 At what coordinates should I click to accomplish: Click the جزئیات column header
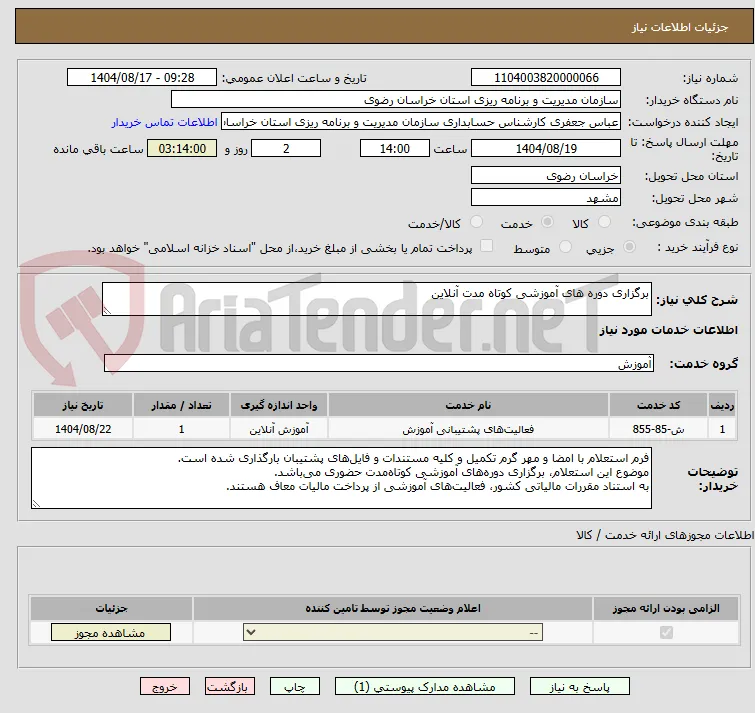tap(111, 609)
